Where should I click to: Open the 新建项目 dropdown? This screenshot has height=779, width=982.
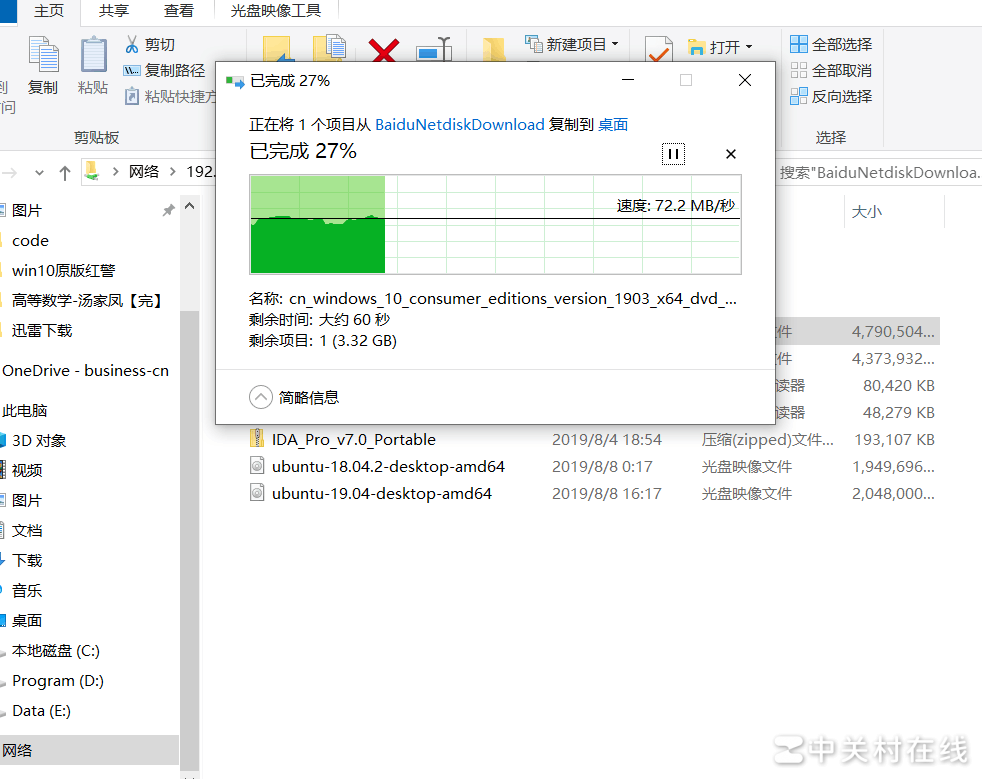(614, 44)
